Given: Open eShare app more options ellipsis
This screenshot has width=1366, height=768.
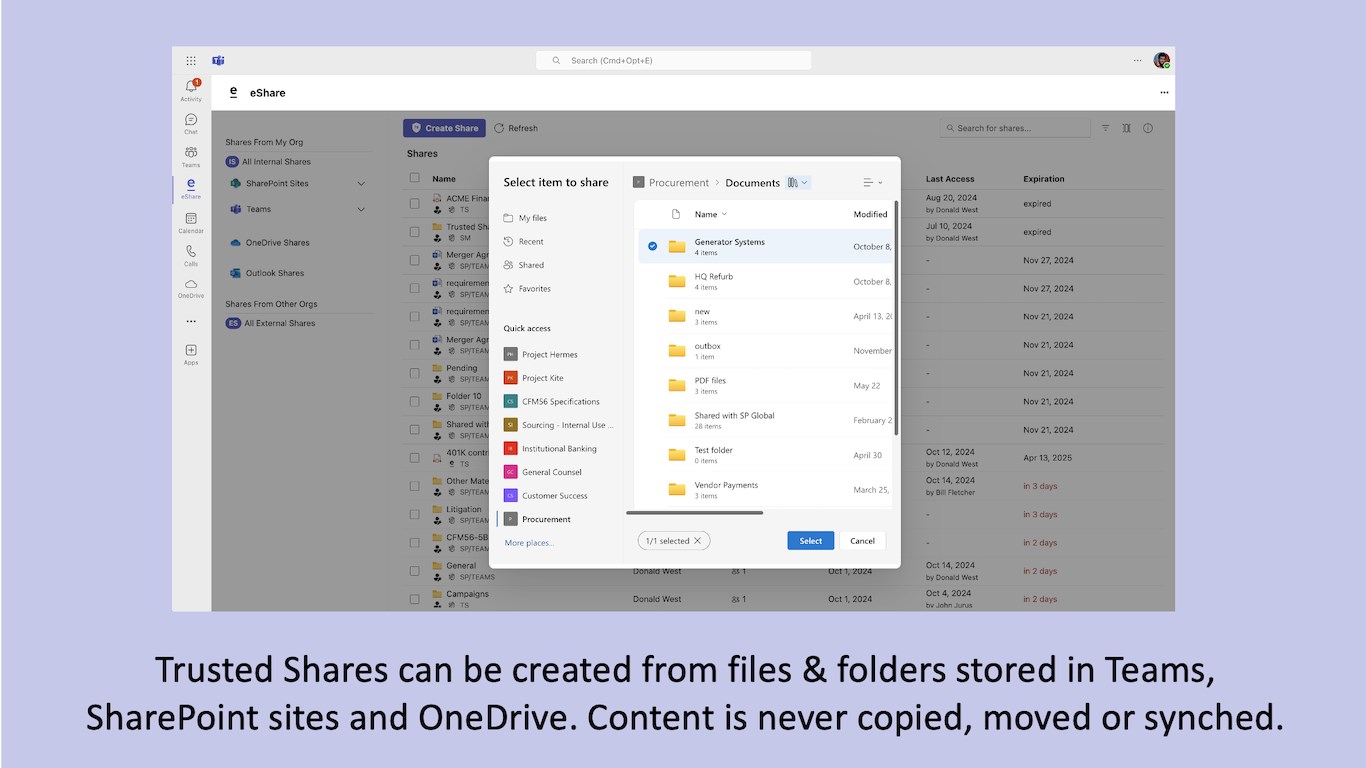Looking at the screenshot, I should [x=1164, y=92].
